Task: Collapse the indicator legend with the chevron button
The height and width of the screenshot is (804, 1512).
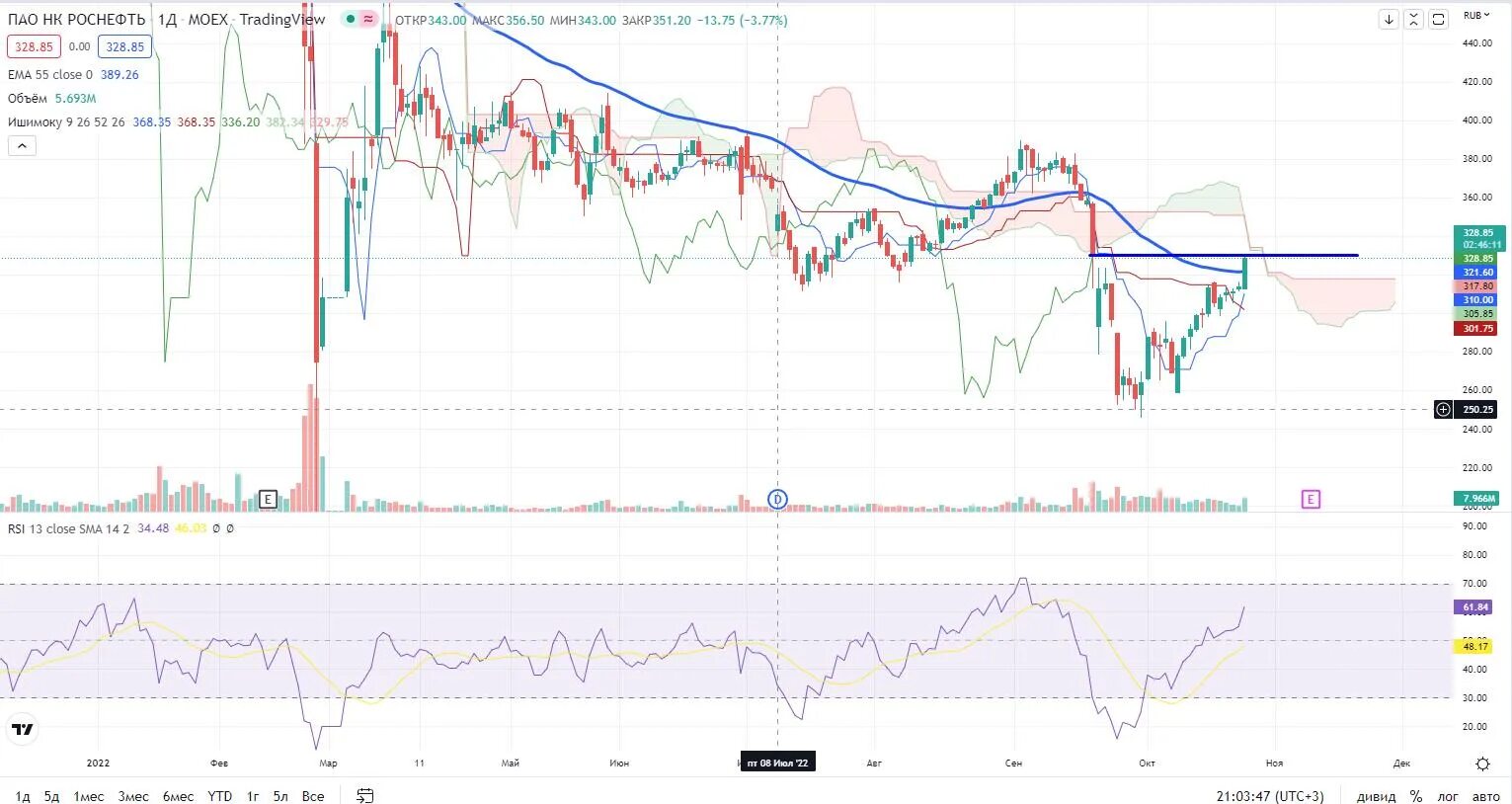Action: tap(22, 146)
